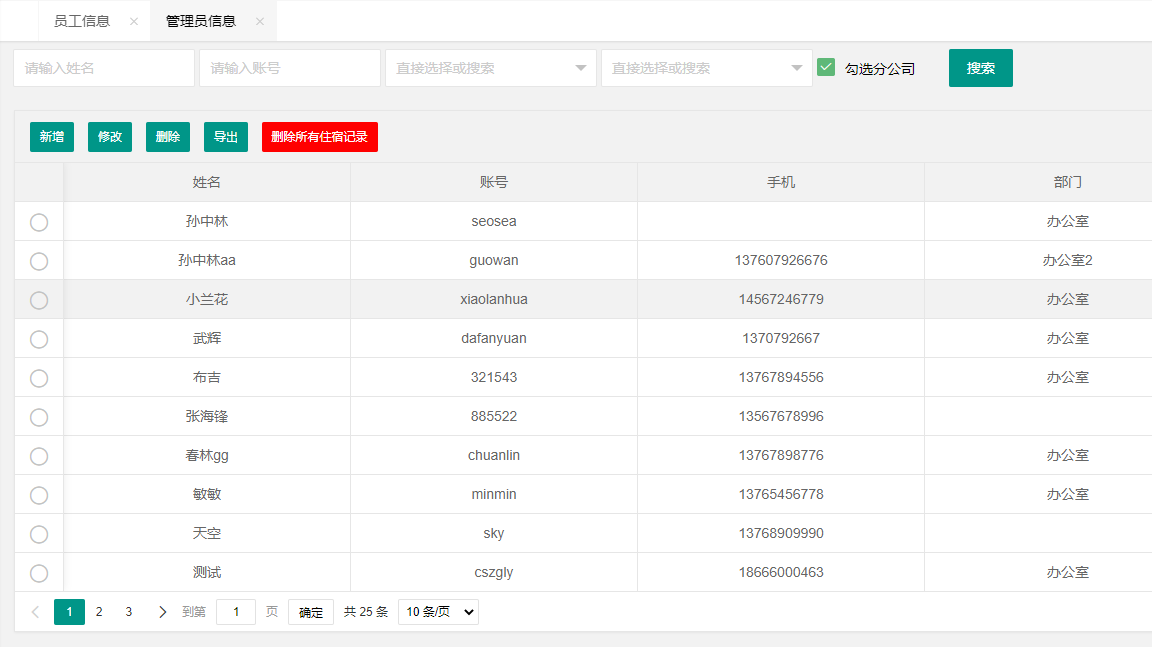Screen dimensions: 1152x647
Task: Jump to page 3 in pagination
Action: pos(128,612)
